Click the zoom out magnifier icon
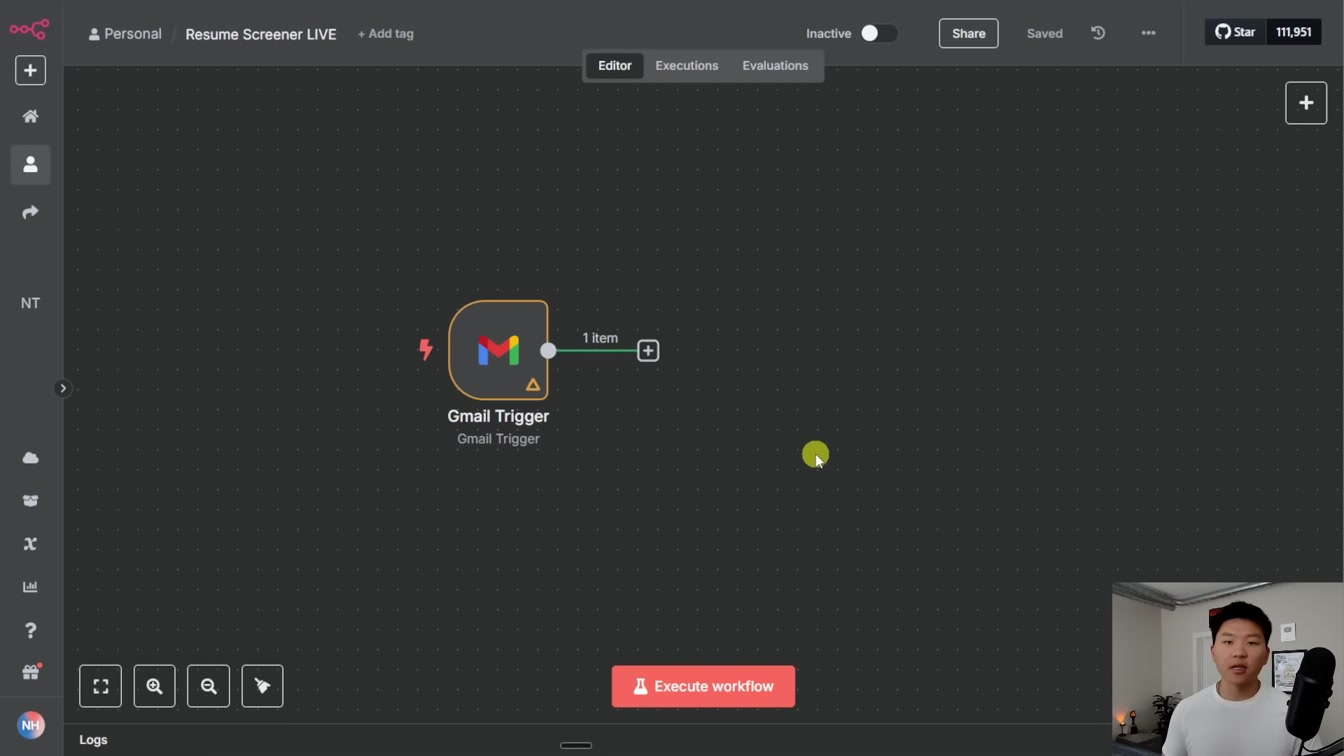 [208, 686]
